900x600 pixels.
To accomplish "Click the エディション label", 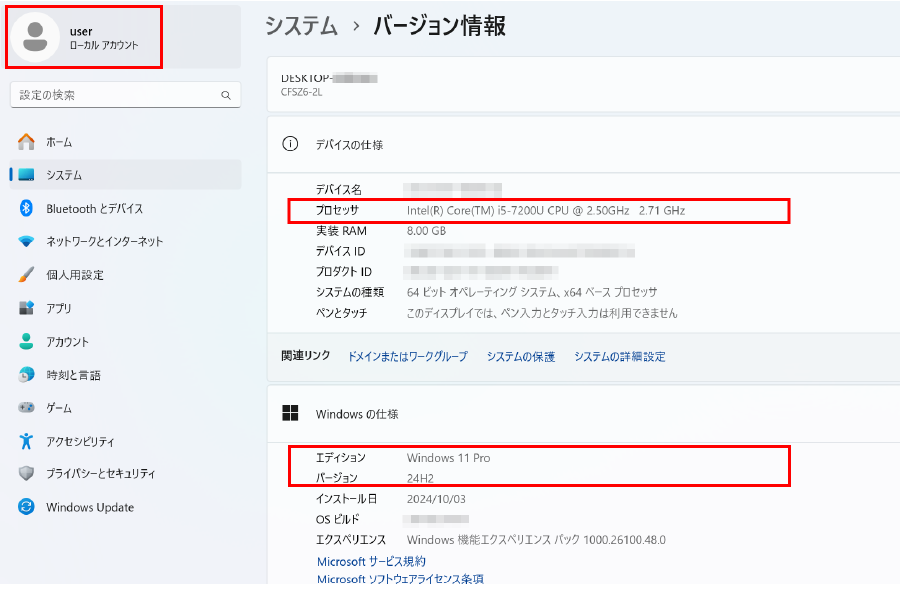I will tap(340, 458).
